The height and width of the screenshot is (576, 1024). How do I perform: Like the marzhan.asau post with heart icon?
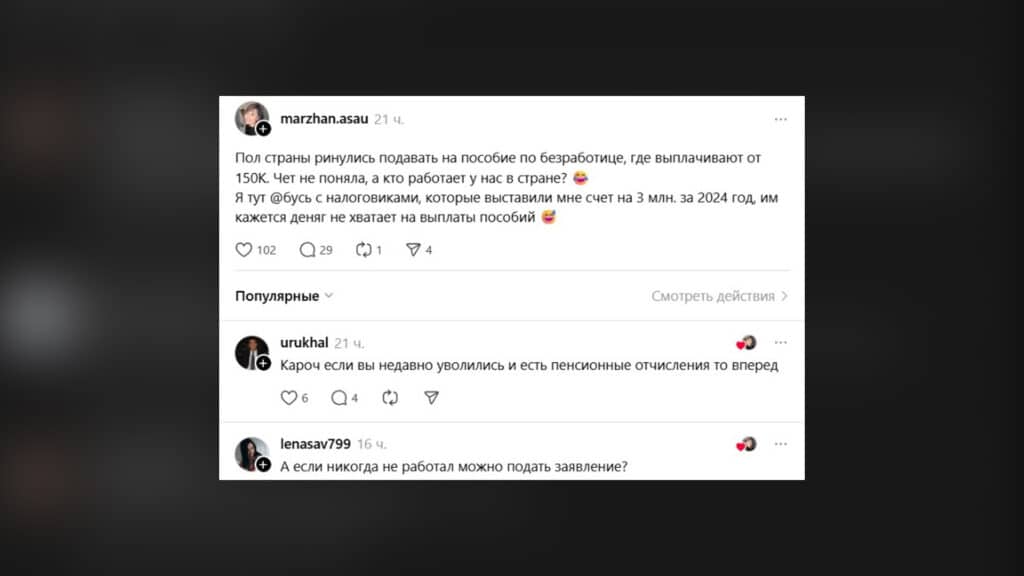point(244,250)
